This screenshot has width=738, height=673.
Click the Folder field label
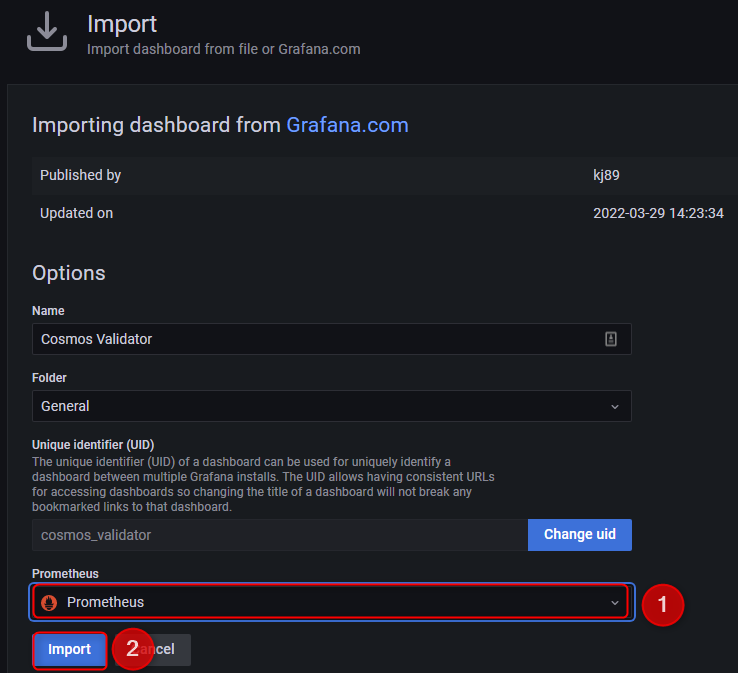tap(49, 378)
